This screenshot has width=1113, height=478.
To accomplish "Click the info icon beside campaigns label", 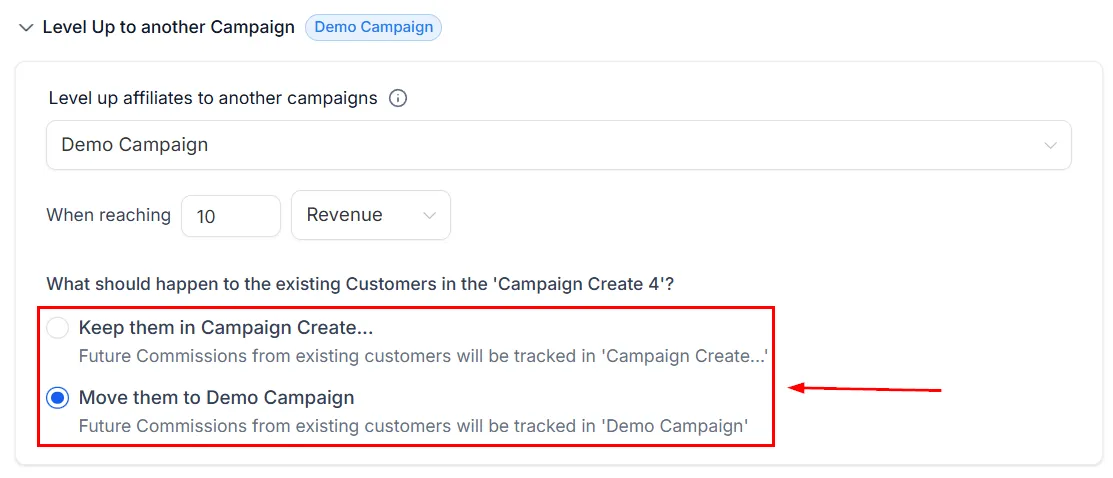I will pyautogui.click(x=398, y=99).
